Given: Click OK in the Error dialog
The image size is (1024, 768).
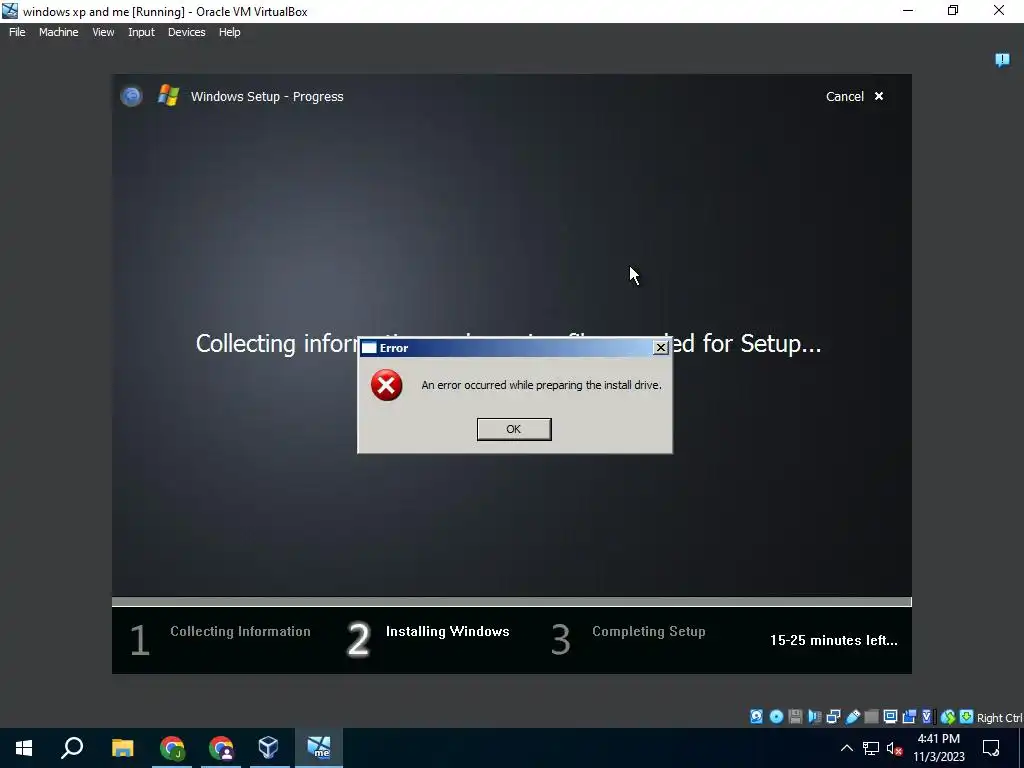Looking at the screenshot, I should [x=514, y=429].
